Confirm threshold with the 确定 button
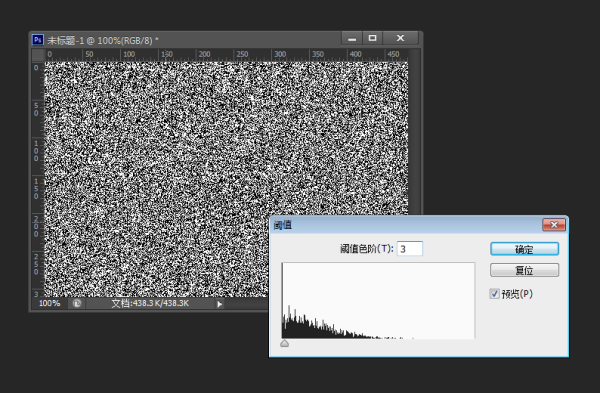 pyautogui.click(x=524, y=249)
